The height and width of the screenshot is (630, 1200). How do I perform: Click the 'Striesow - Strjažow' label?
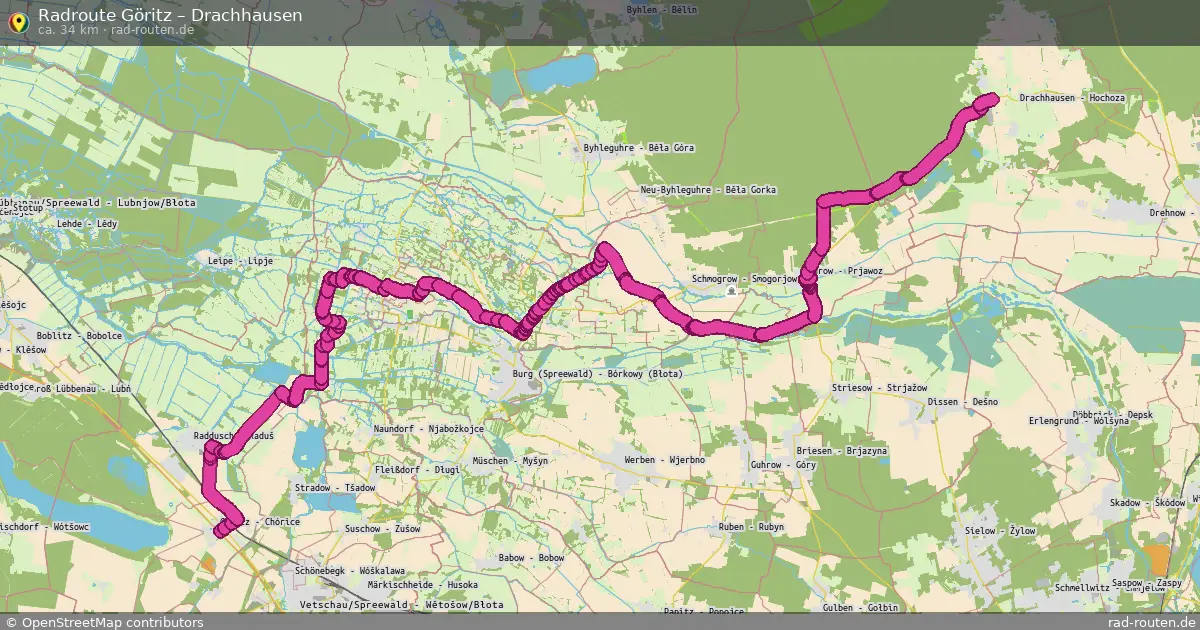(880, 387)
